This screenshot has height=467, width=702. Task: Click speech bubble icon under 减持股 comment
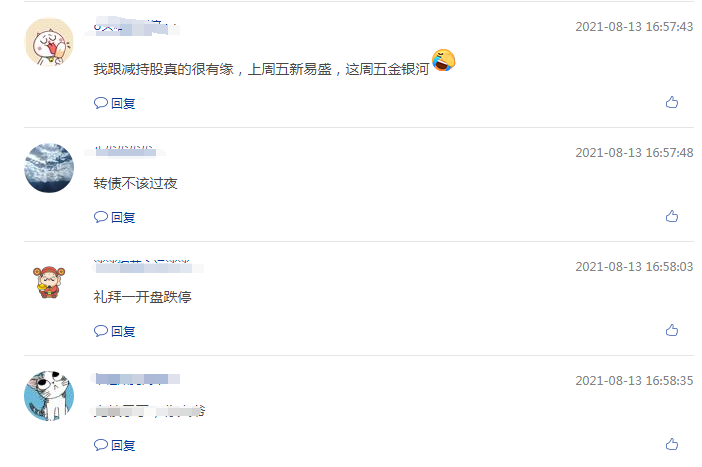point(101,103)
